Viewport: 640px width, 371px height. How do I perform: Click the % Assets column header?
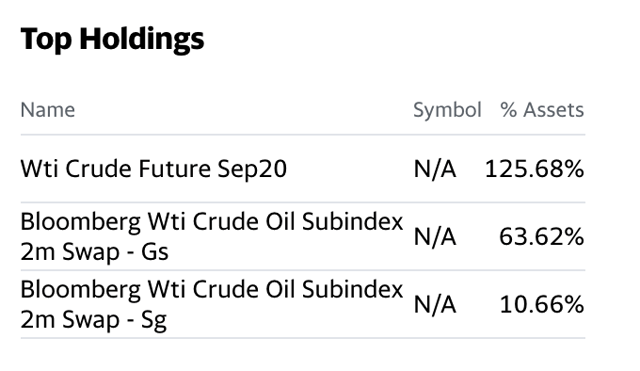pyautogui.click(x=542, y=110)
